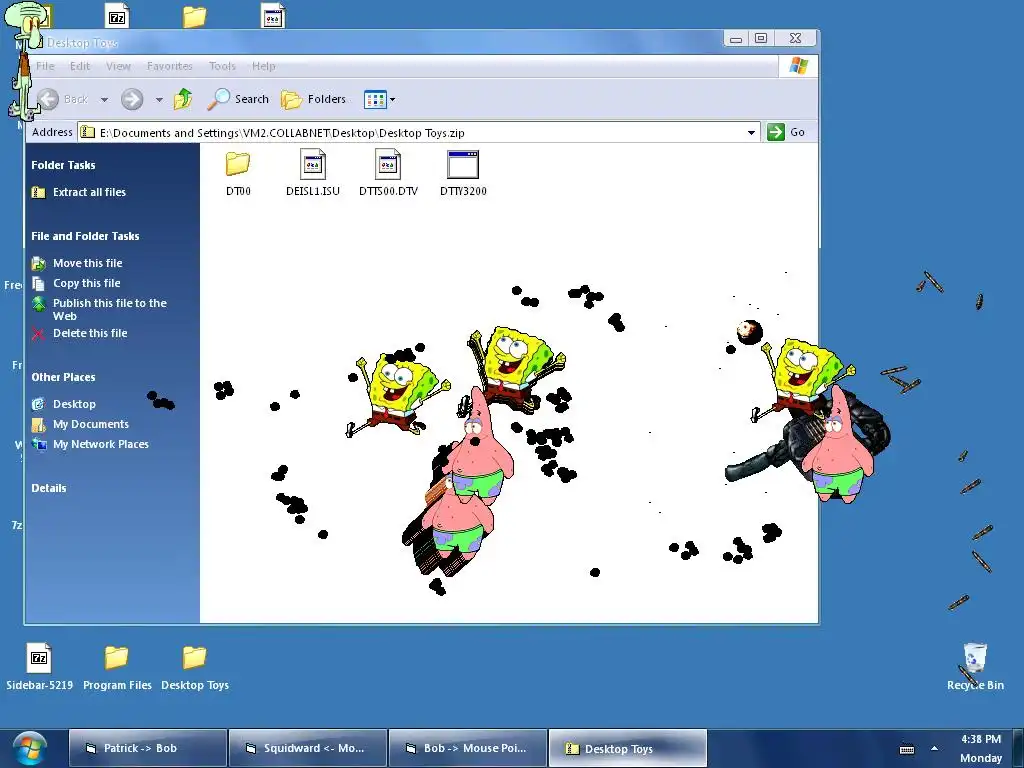
Task: Go to My Documents in Other Places
Action: [x=91, y=424]
